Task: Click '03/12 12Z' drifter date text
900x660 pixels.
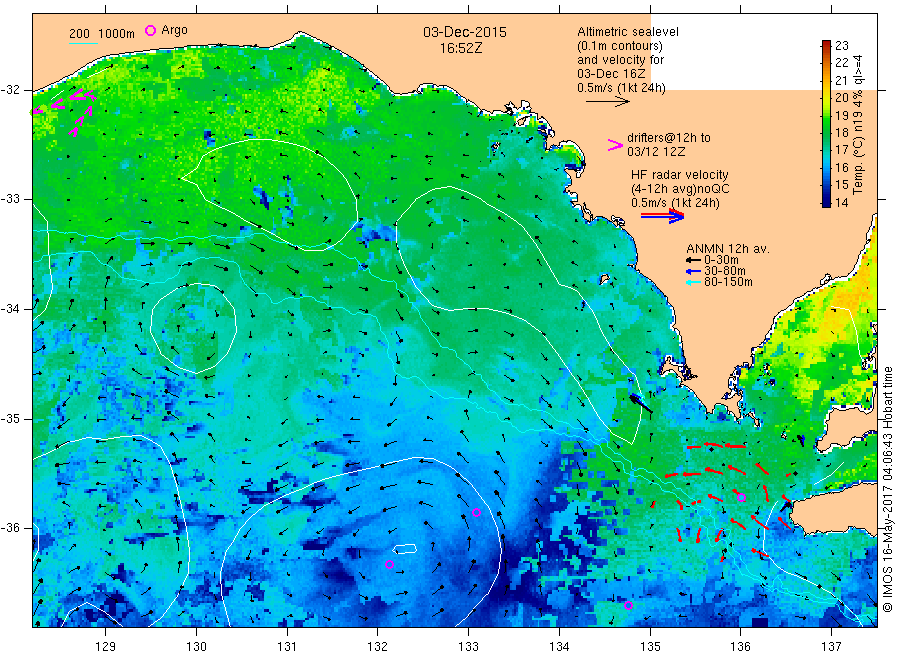Action: (656, 152)
